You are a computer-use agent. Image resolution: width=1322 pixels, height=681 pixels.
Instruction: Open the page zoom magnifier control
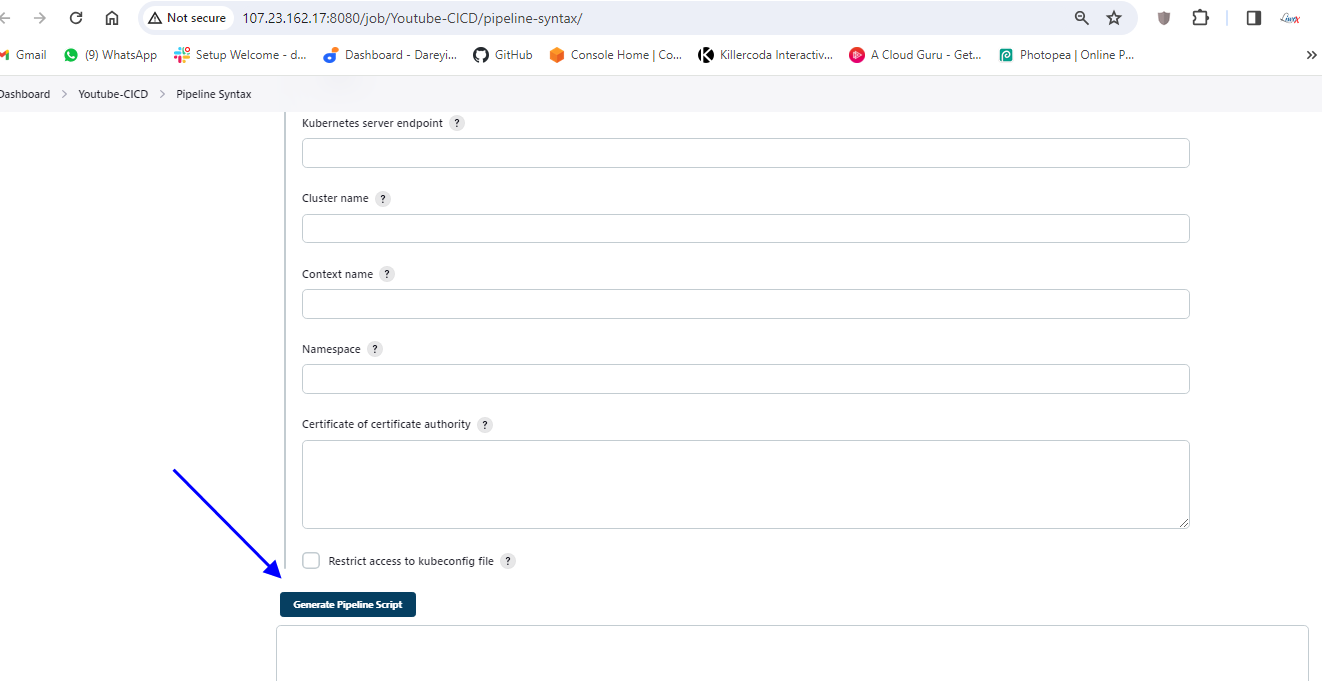point(1082,18)
